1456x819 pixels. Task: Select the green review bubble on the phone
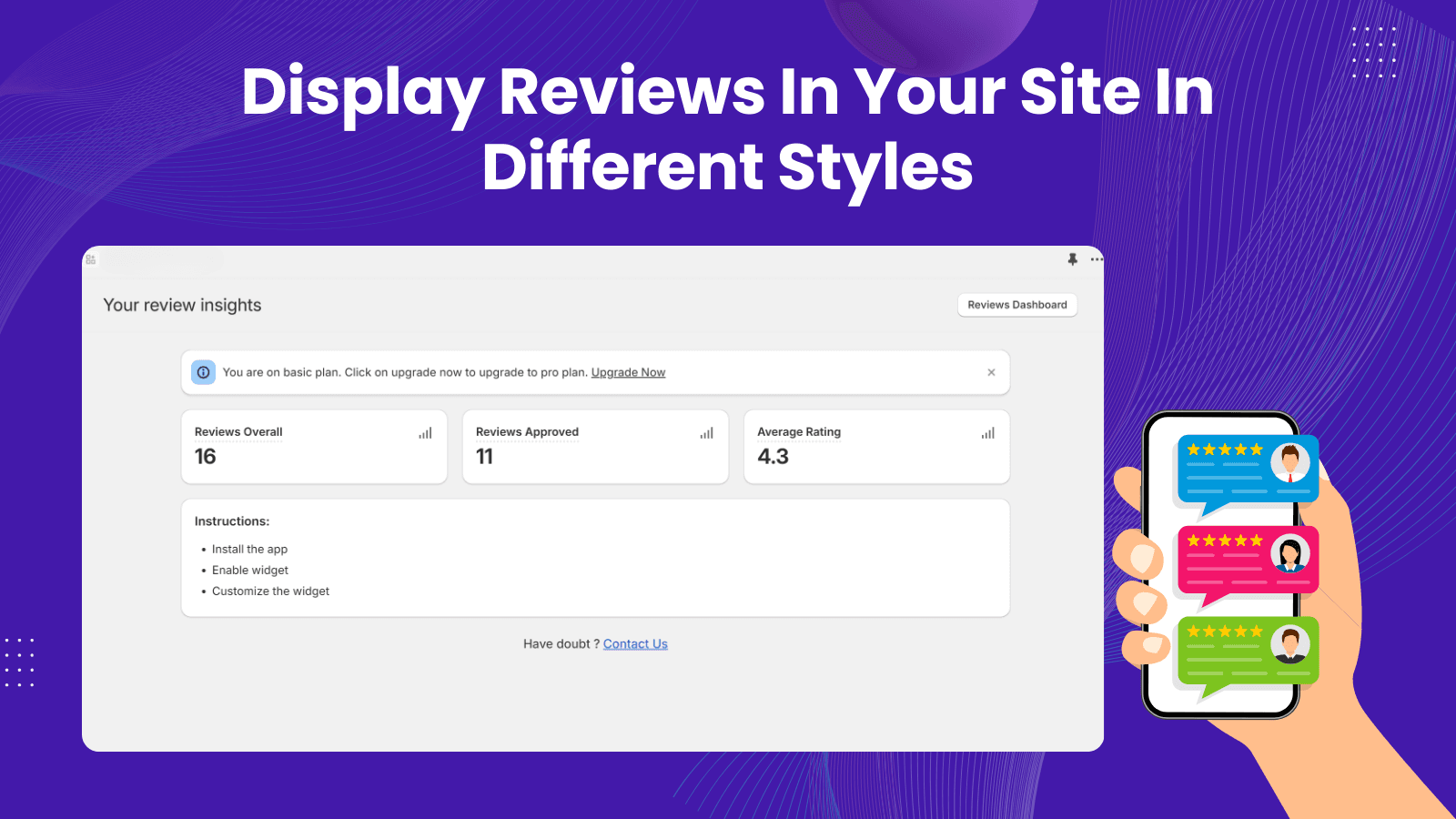[x=1247, y=651]
